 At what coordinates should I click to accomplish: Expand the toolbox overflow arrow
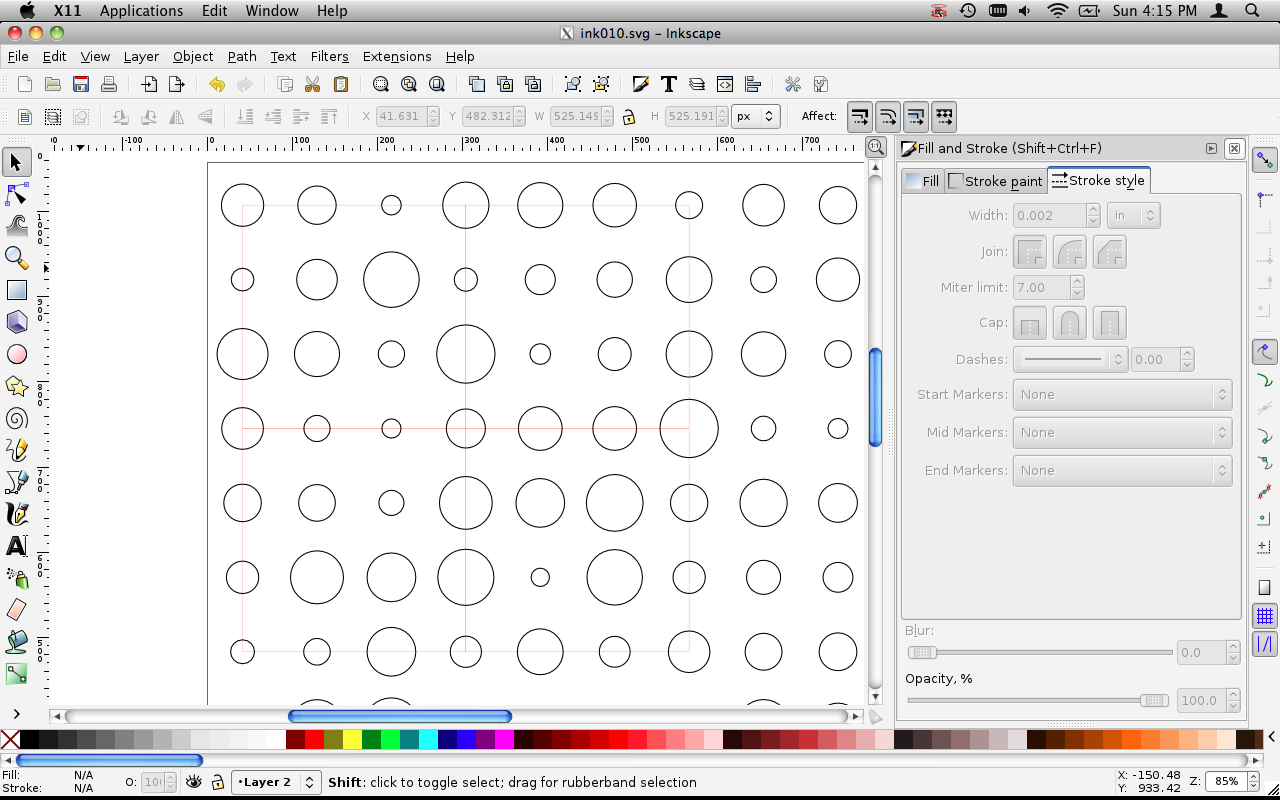click(x=16, y=714)
